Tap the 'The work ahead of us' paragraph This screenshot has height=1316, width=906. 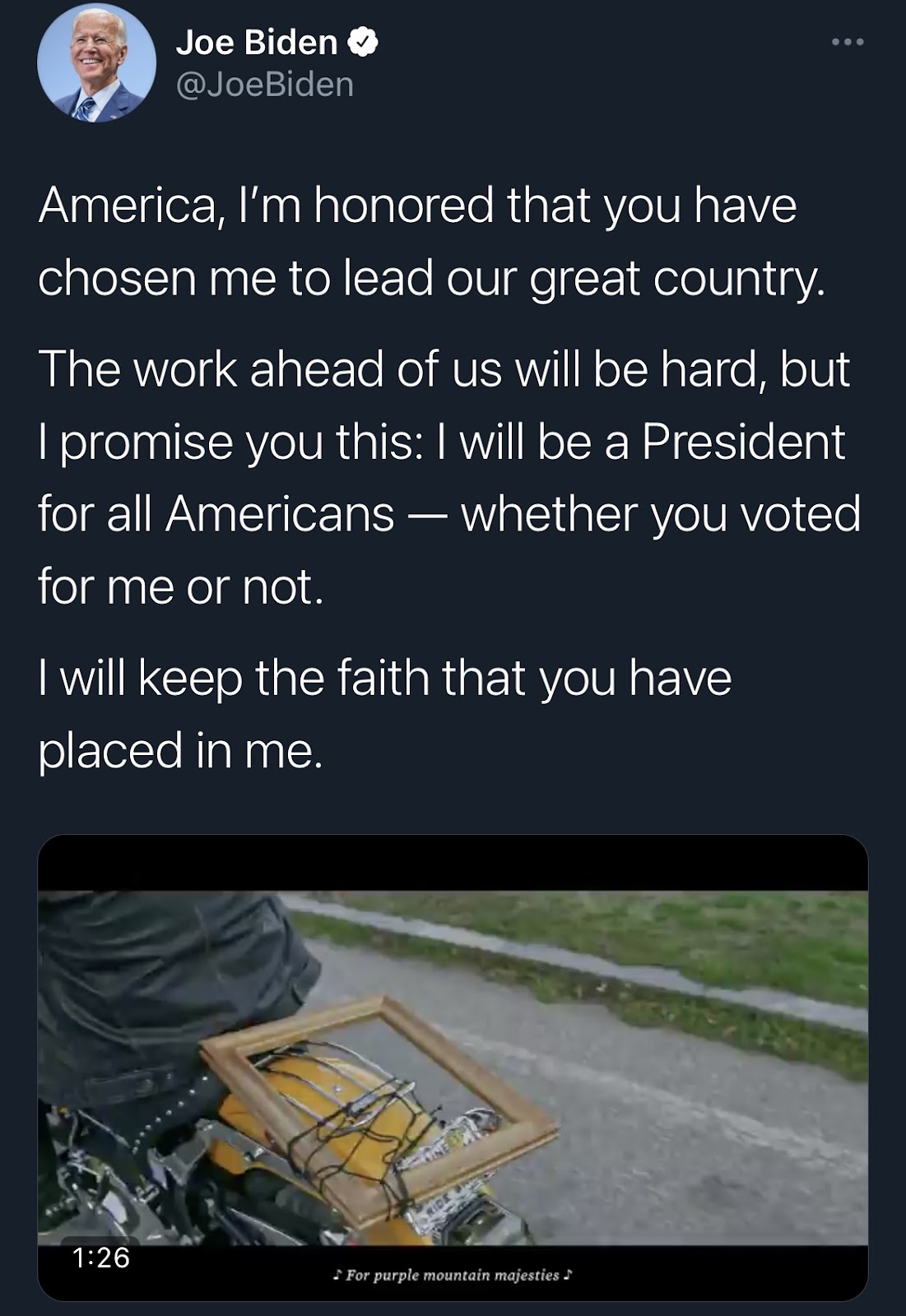(449, 477)
